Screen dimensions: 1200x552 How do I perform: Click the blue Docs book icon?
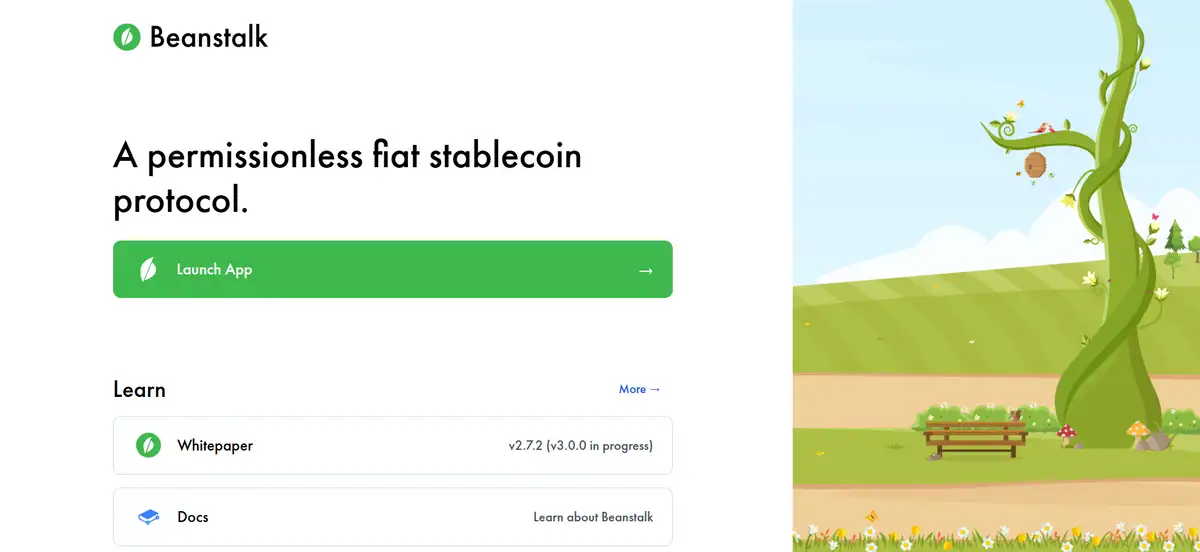click(x=148, y=517)
